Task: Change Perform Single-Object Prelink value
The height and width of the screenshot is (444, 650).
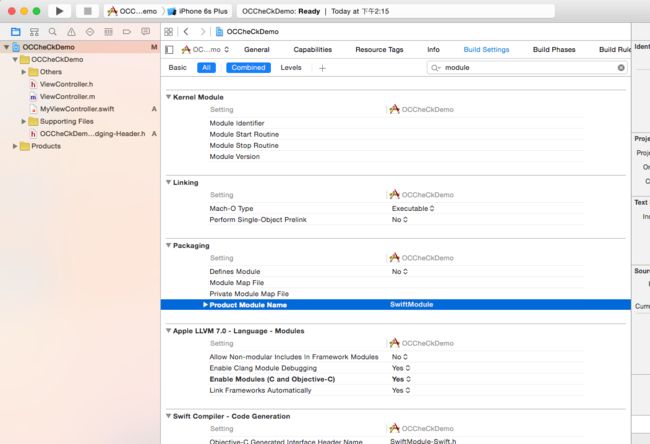Action: 400,220
